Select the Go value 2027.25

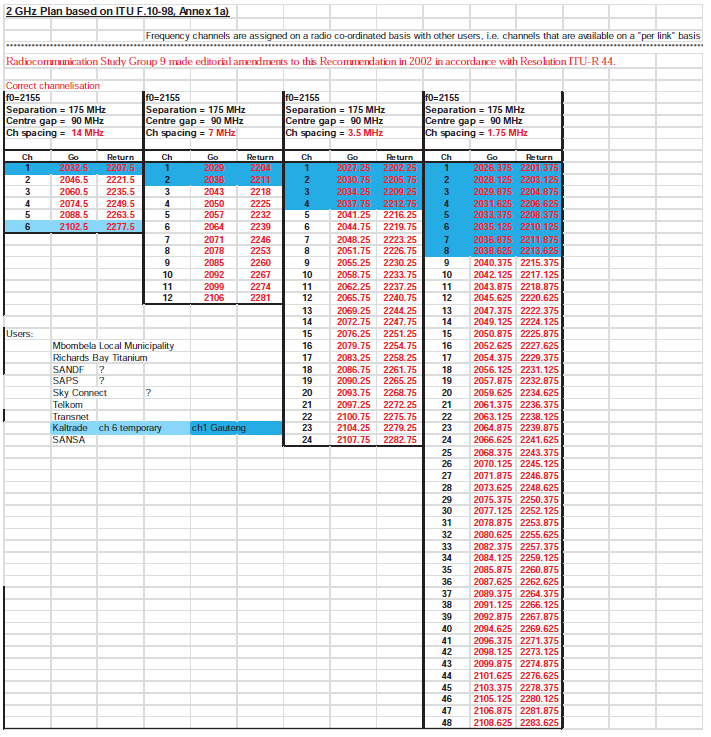[x=353, y=168]
